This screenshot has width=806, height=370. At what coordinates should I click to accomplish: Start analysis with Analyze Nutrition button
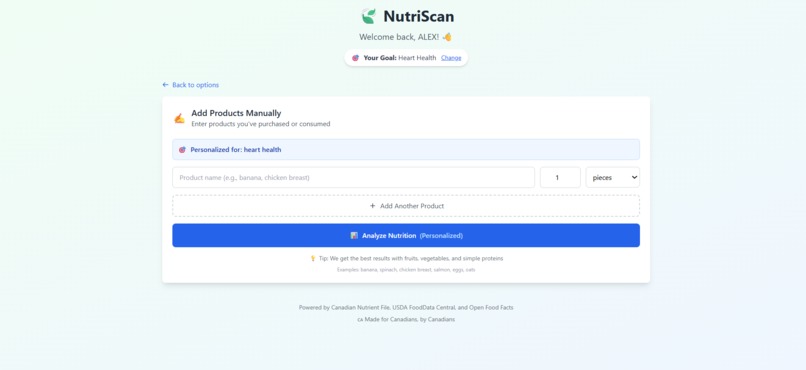tap(406, 235)
